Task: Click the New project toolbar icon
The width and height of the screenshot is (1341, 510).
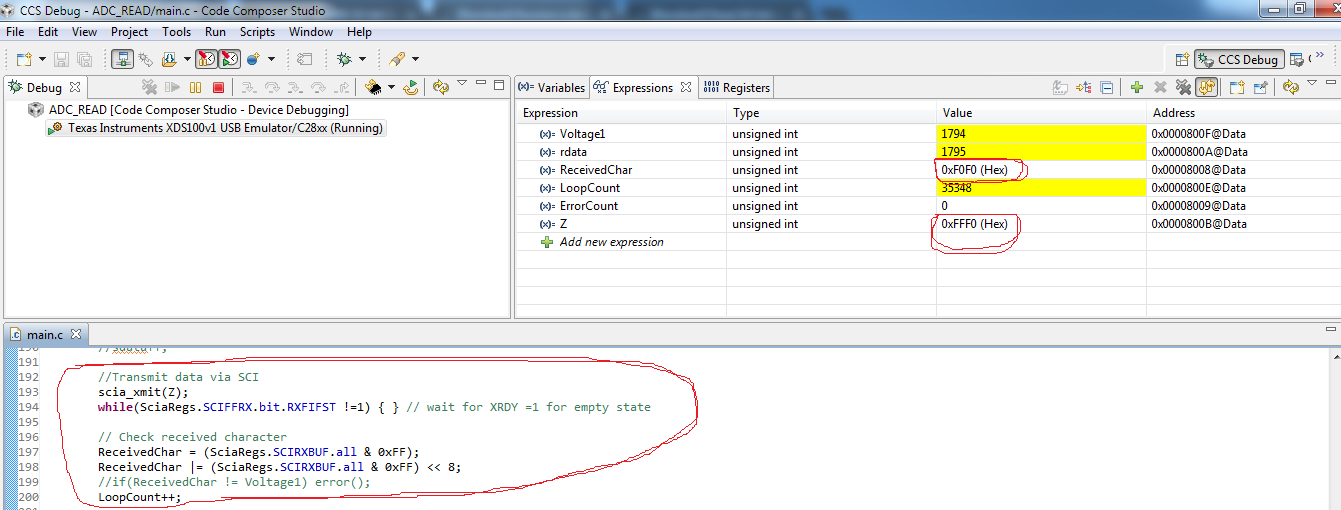Action: (24, 59)
